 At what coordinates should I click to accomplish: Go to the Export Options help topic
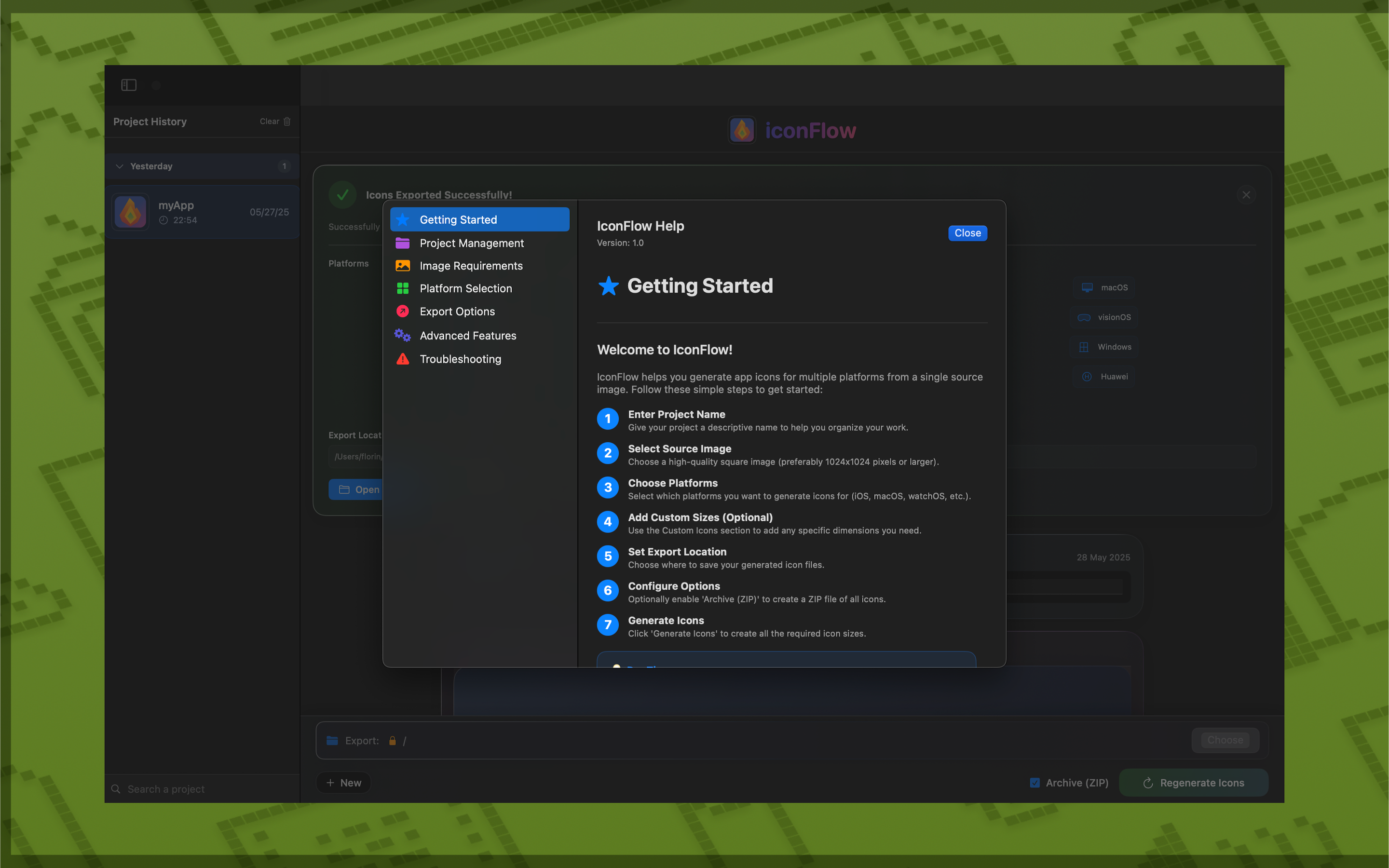457,312
